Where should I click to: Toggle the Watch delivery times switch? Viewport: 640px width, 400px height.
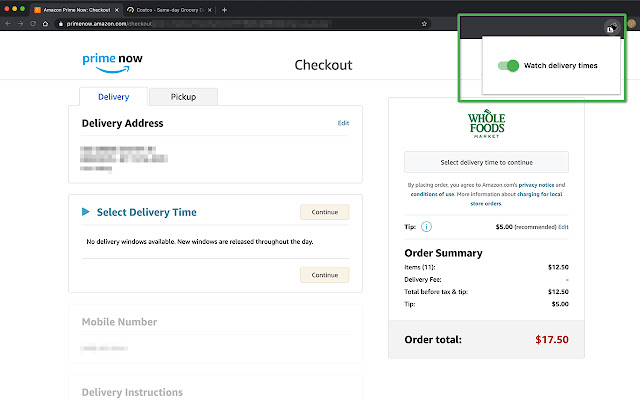coord(508,65)
